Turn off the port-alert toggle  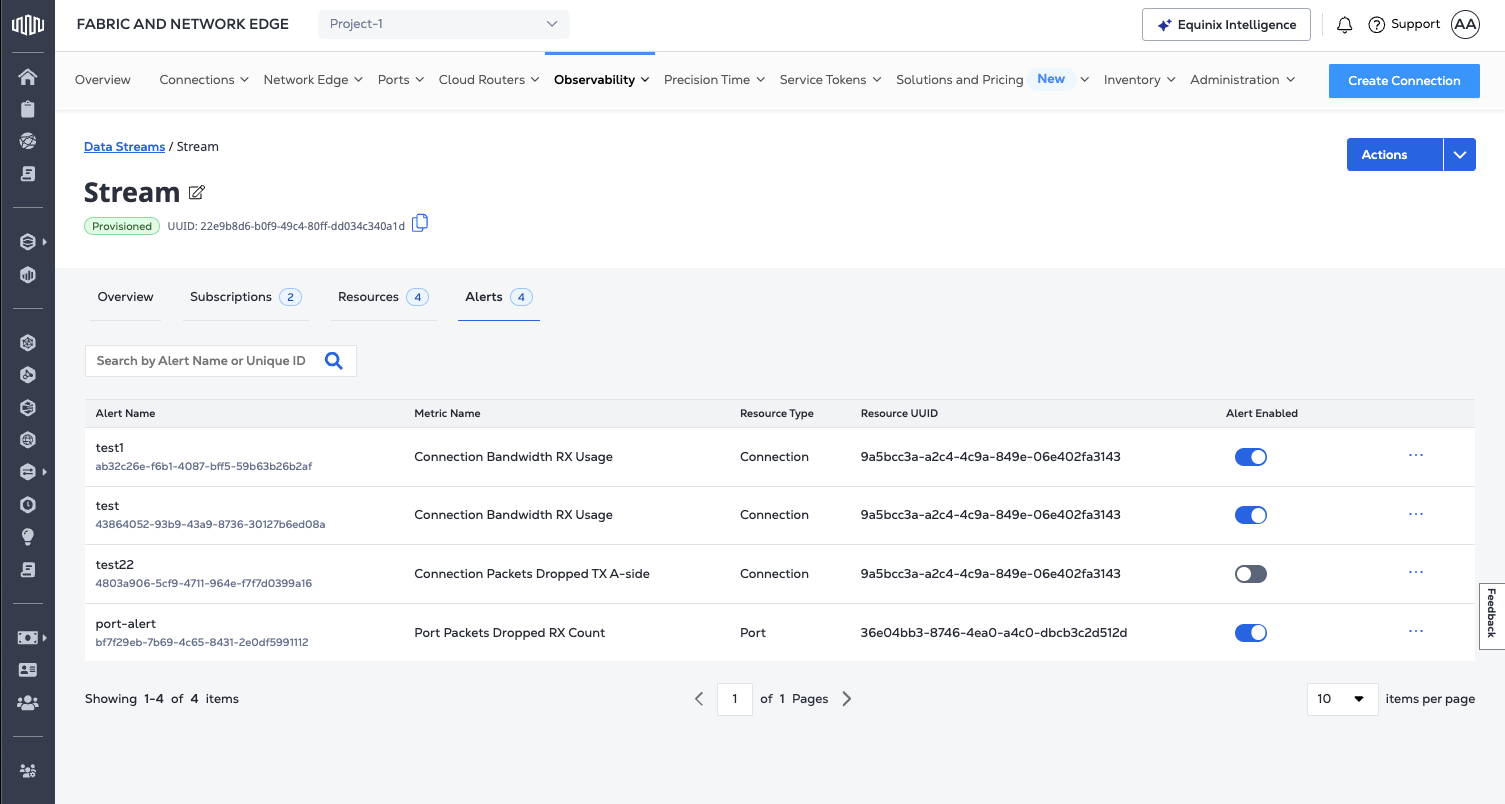(1250, 633)
